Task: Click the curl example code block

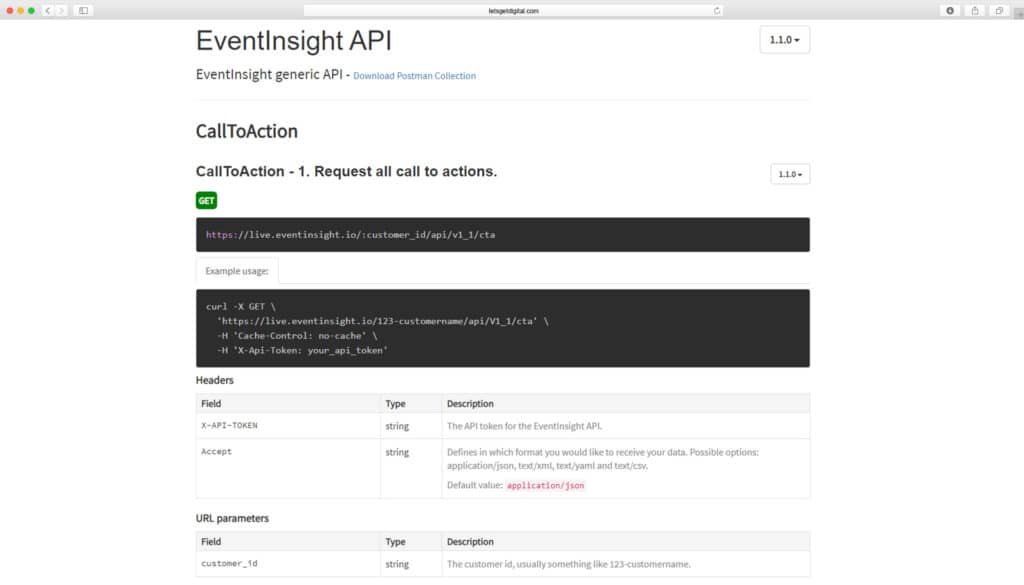Action: click(x=502, y=328)
